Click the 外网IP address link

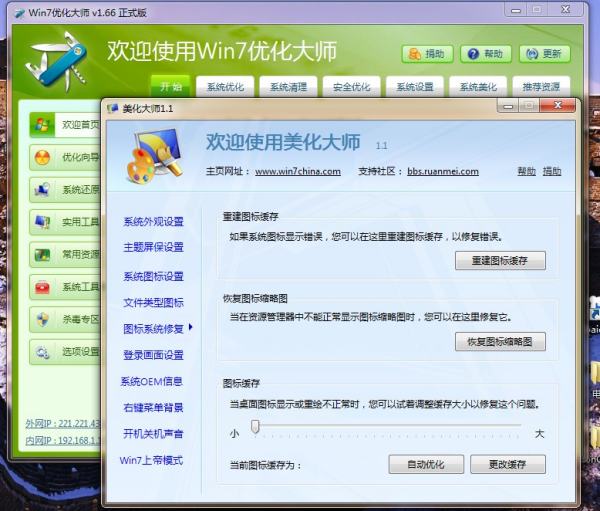tap(63, 423)
